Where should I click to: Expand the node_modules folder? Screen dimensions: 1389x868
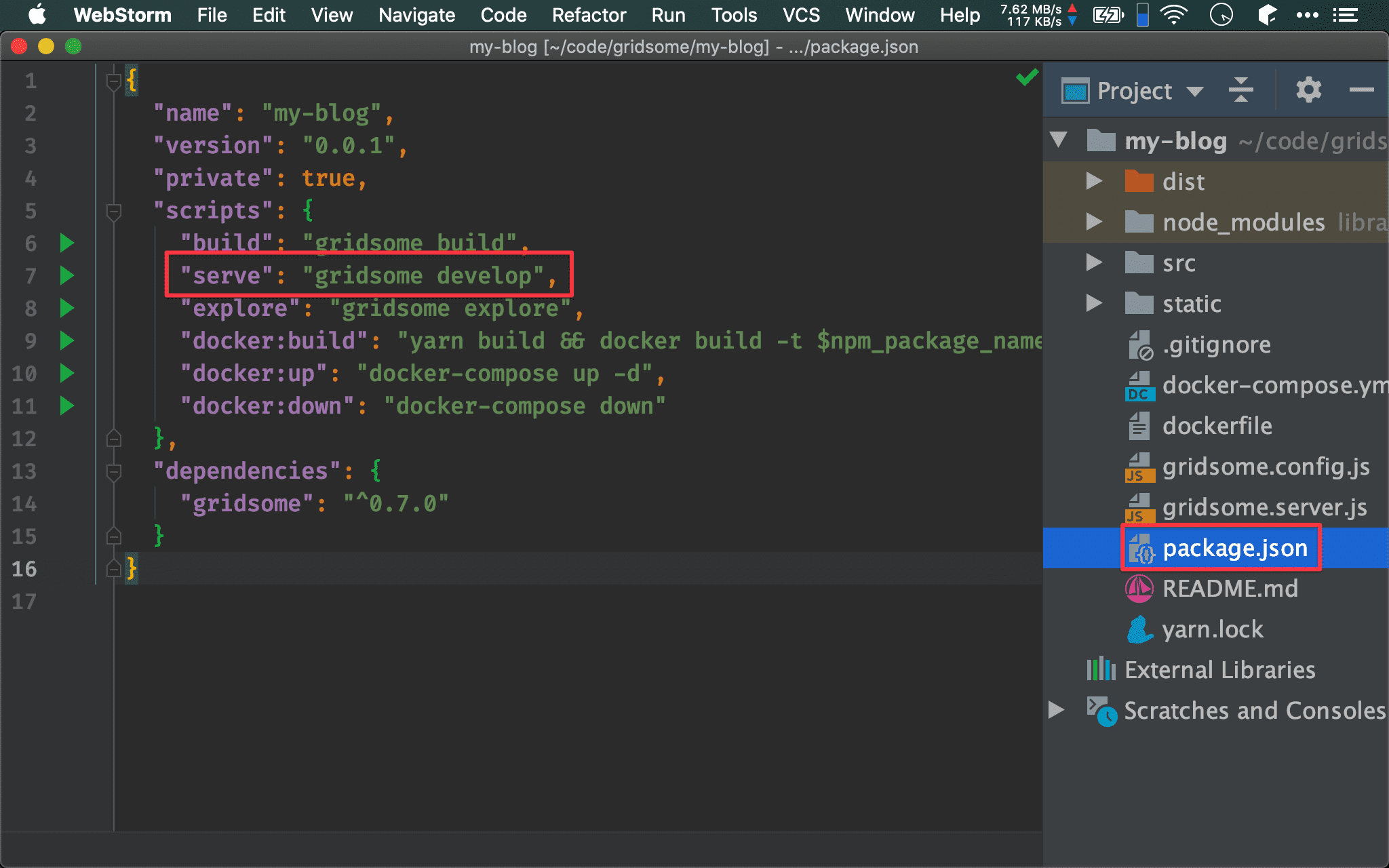(1093, 221)
